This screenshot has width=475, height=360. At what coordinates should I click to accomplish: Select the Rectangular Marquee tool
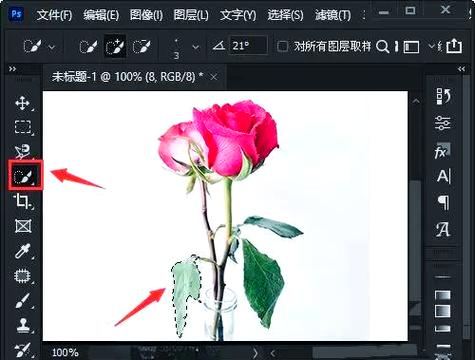(x=23, y=127)
